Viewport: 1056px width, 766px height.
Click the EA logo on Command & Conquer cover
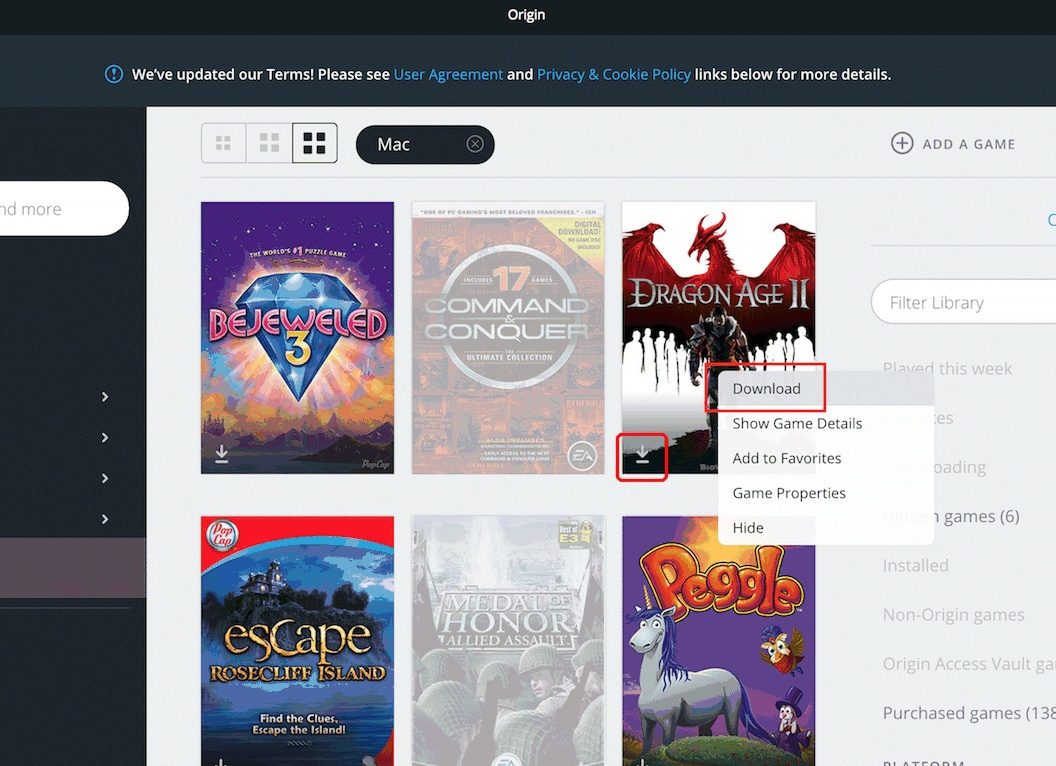[581, 456]
